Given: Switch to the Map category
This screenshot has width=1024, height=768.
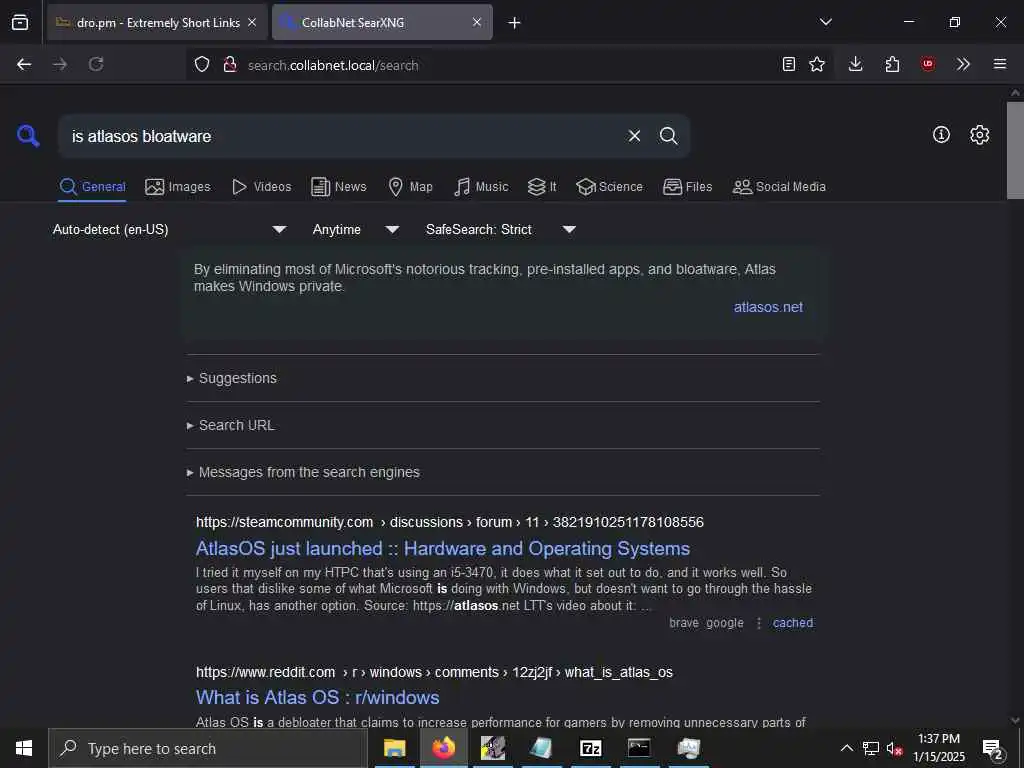Looking at the screenshot, I should (x=410, y=187).
